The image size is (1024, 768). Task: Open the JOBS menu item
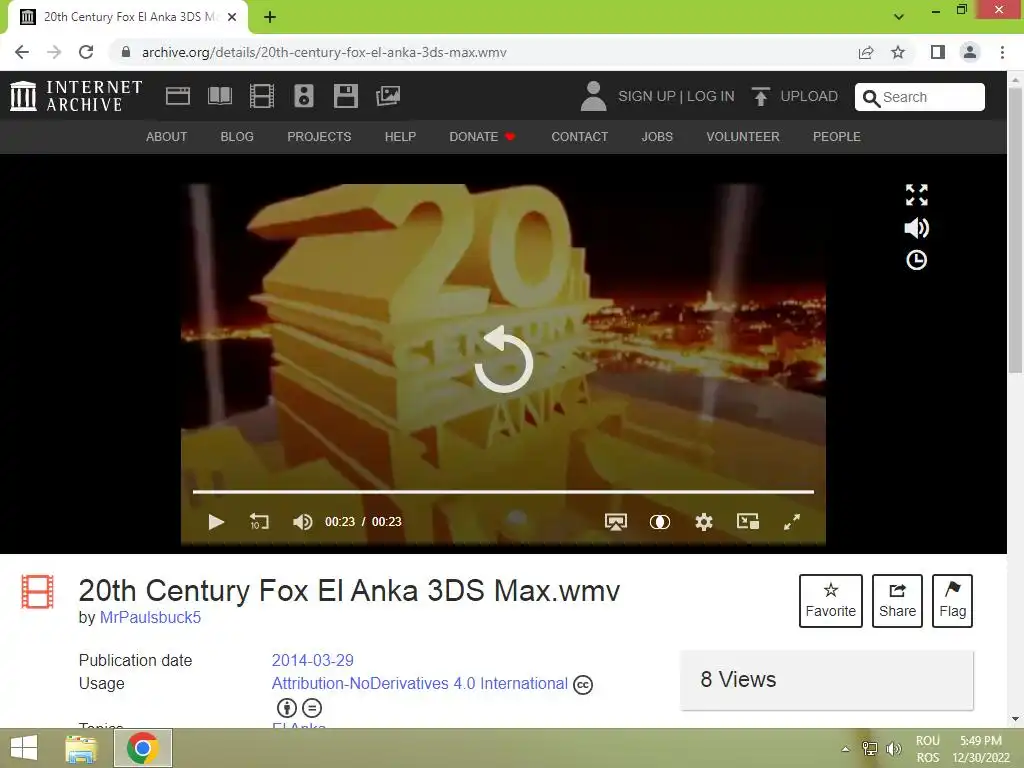pos(657,136)
